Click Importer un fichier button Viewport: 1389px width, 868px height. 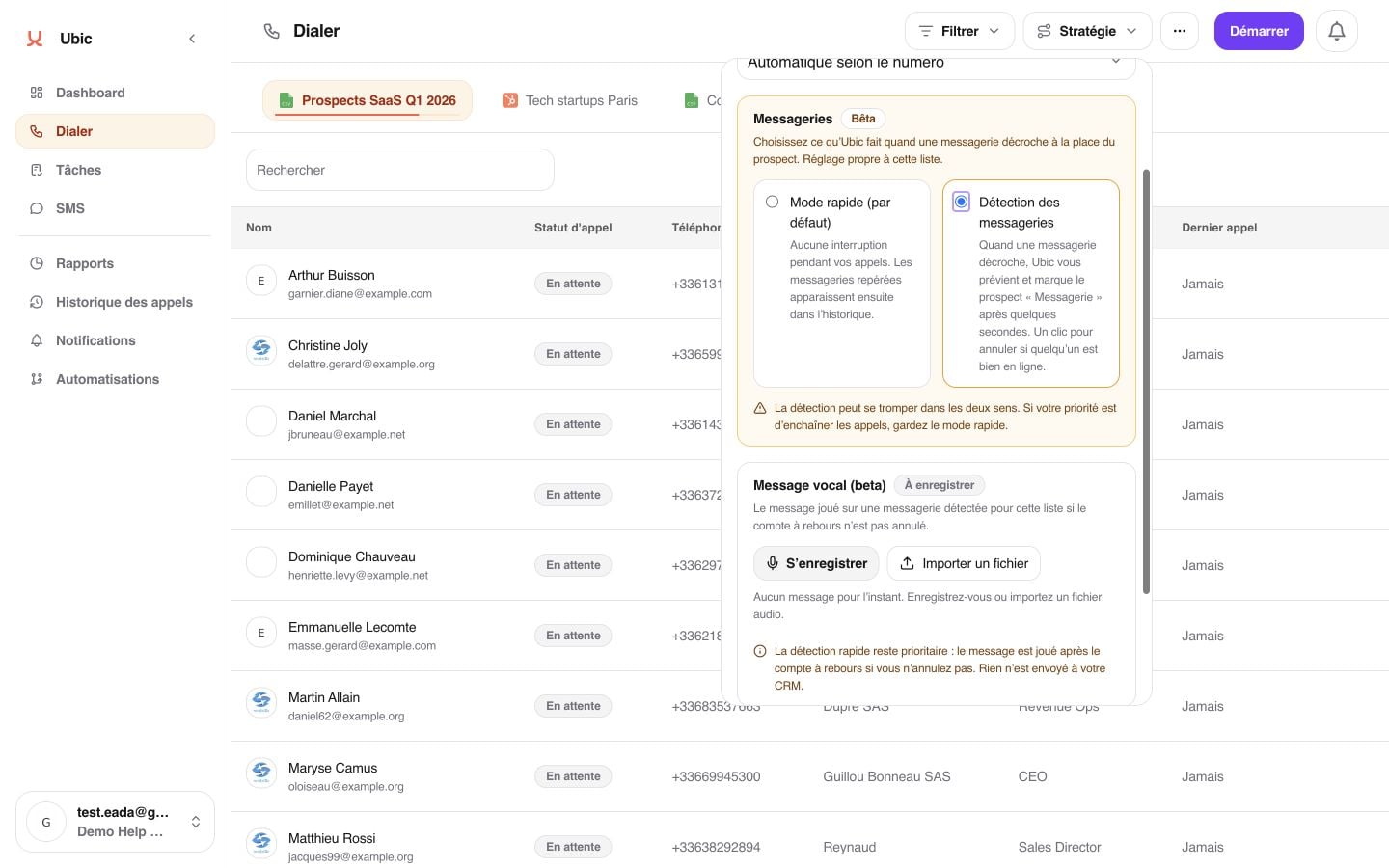click(964, 563)
